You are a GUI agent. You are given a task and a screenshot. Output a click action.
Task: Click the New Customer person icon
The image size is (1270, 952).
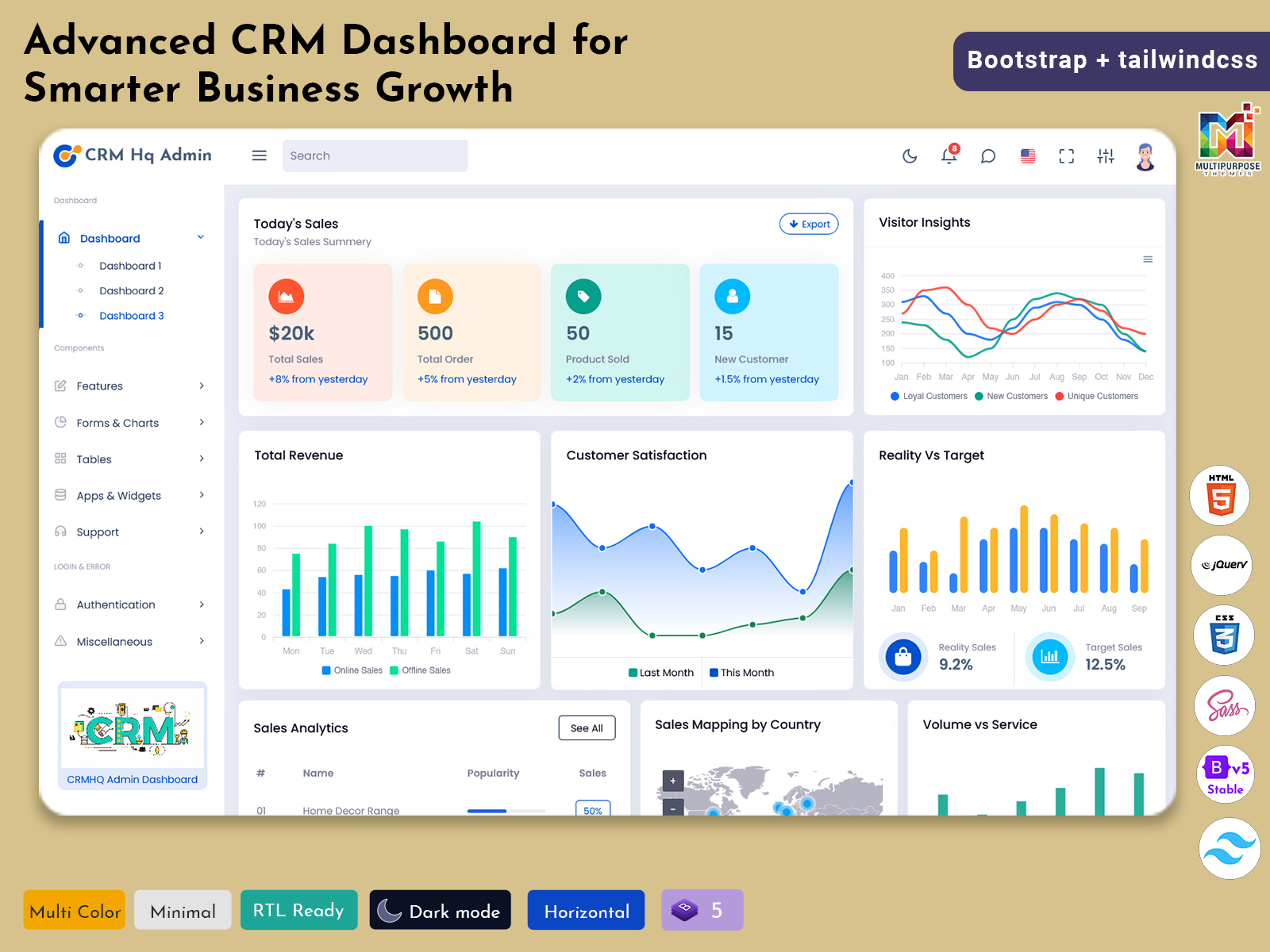[x=733, y=297]
